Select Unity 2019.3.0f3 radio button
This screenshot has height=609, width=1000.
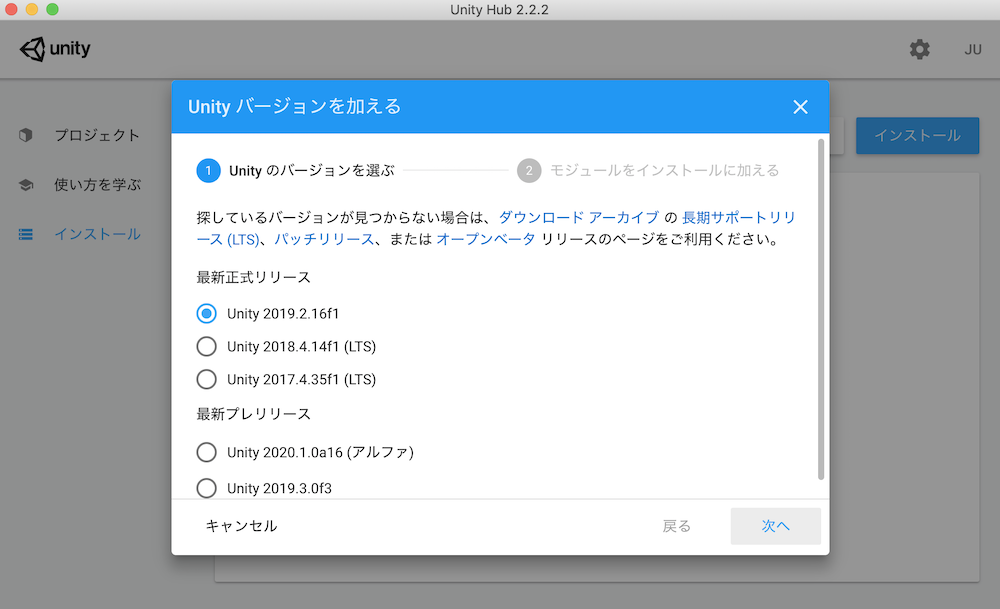tap(206, 488)
